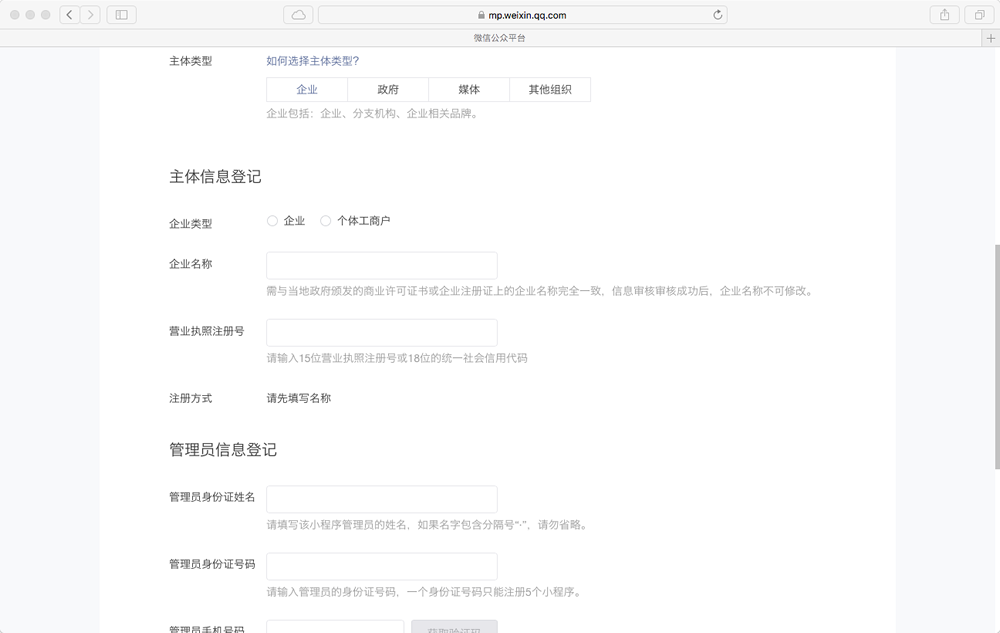Toggle the Safari sidebar icon
The image size is (1000, 633).
(121, 15)
